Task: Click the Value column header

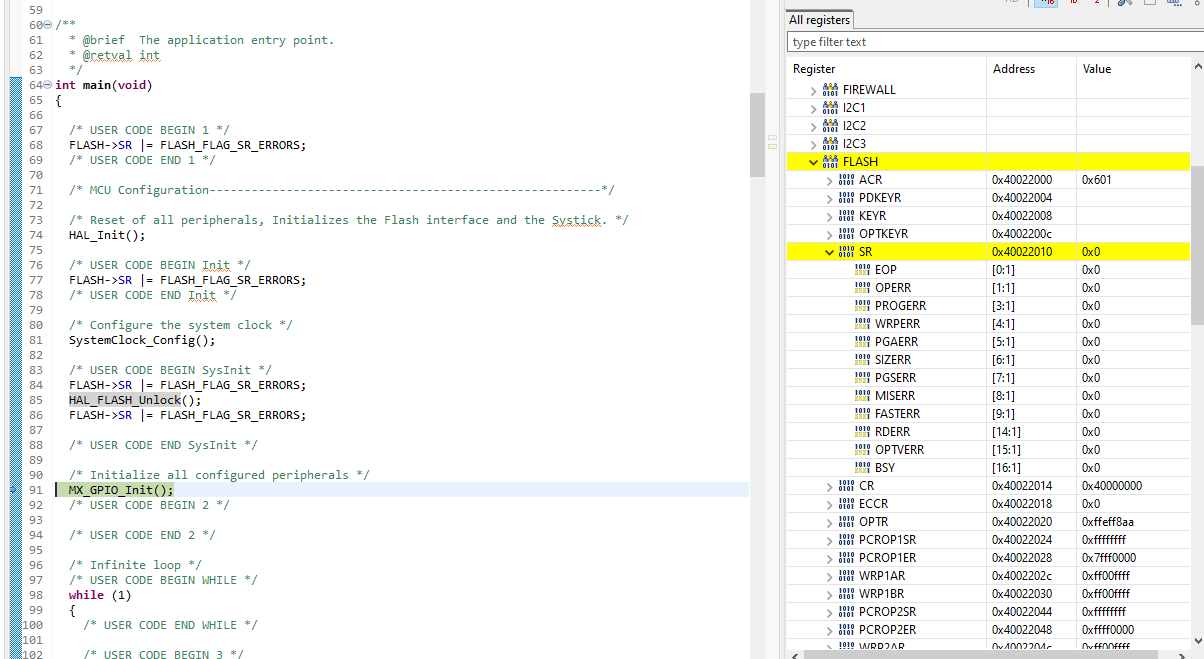Action: click(1096, 69)
